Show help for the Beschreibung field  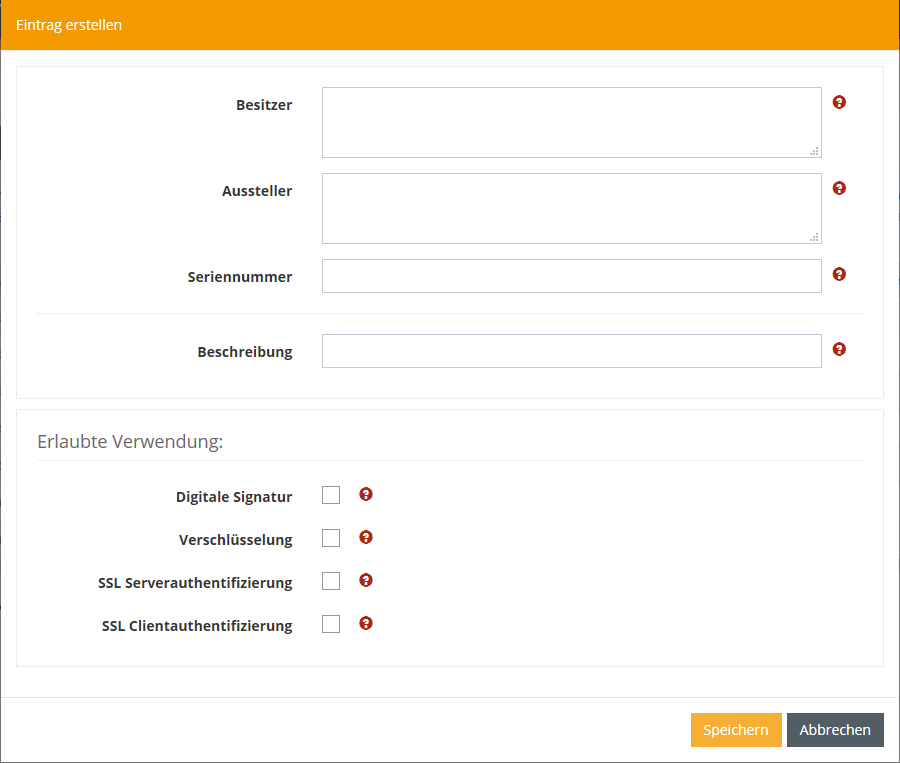tap(839, 349)
